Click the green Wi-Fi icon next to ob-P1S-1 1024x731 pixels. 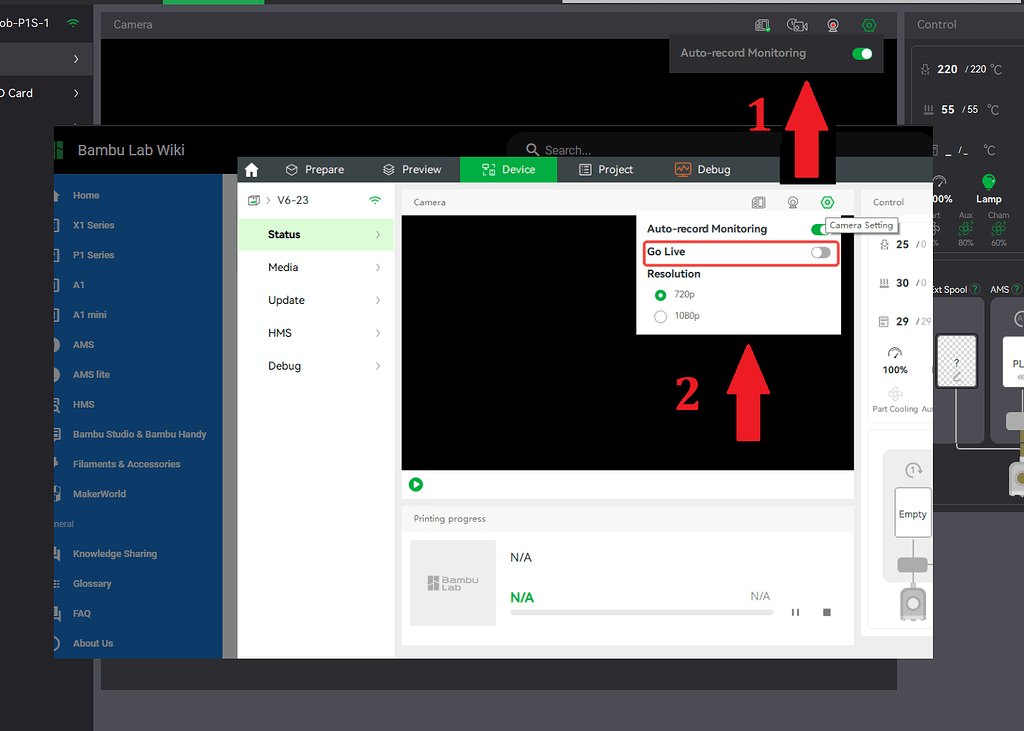[73, 23]
